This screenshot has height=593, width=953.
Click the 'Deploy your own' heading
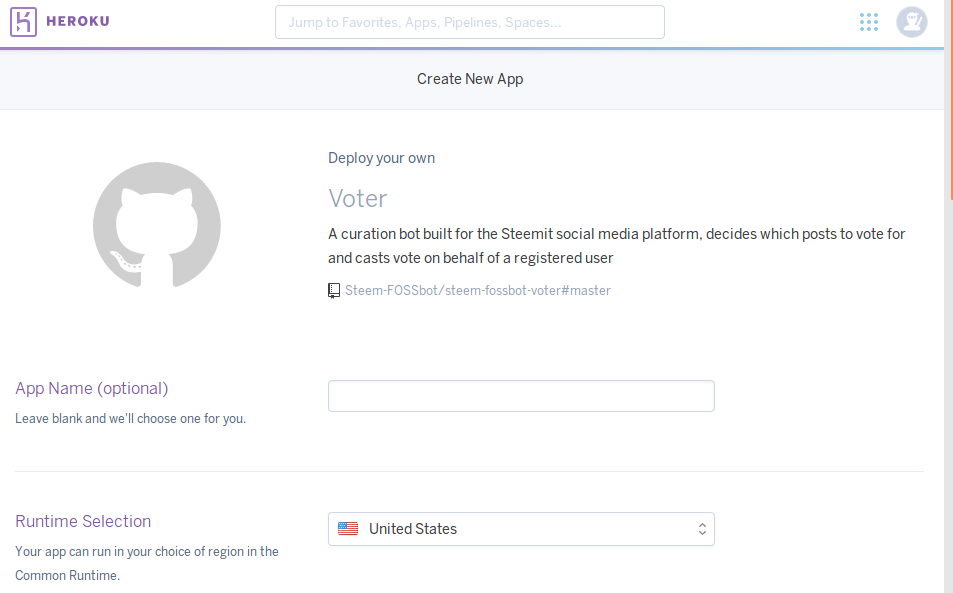[x=381, y=157]
